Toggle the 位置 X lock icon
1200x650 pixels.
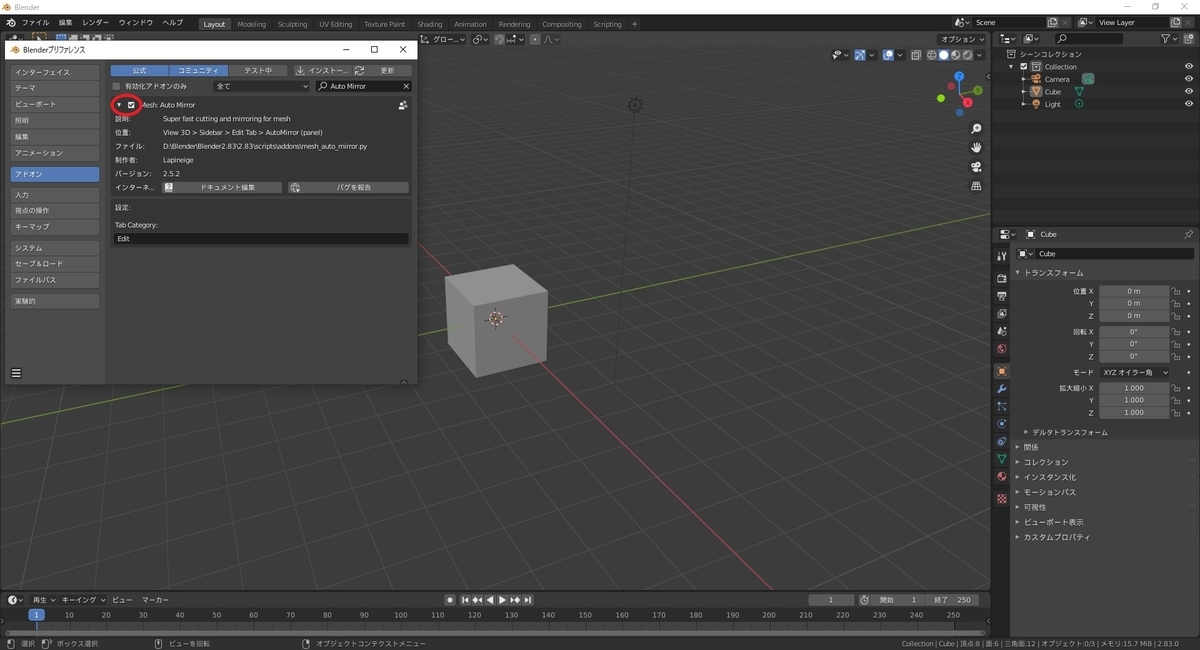(1177, 291)
